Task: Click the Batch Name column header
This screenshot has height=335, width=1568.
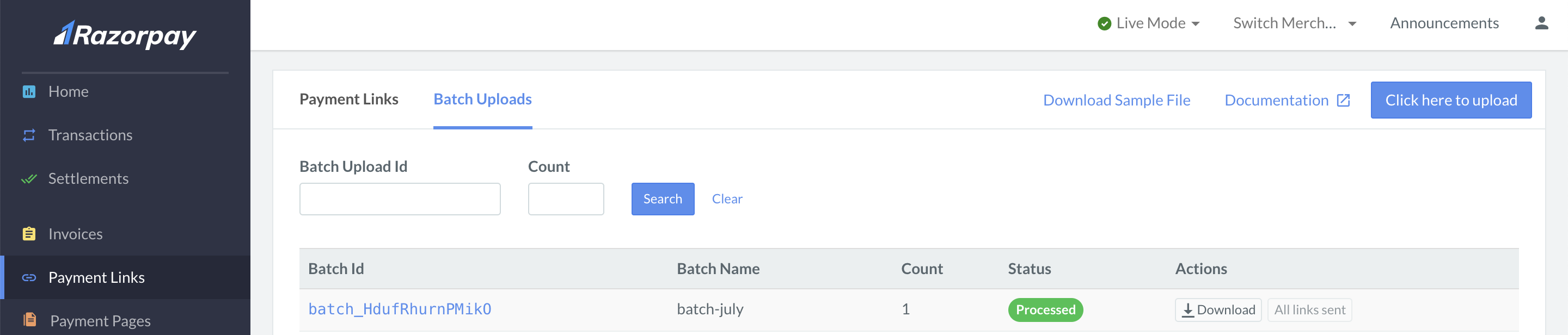Action: point(718,269)
